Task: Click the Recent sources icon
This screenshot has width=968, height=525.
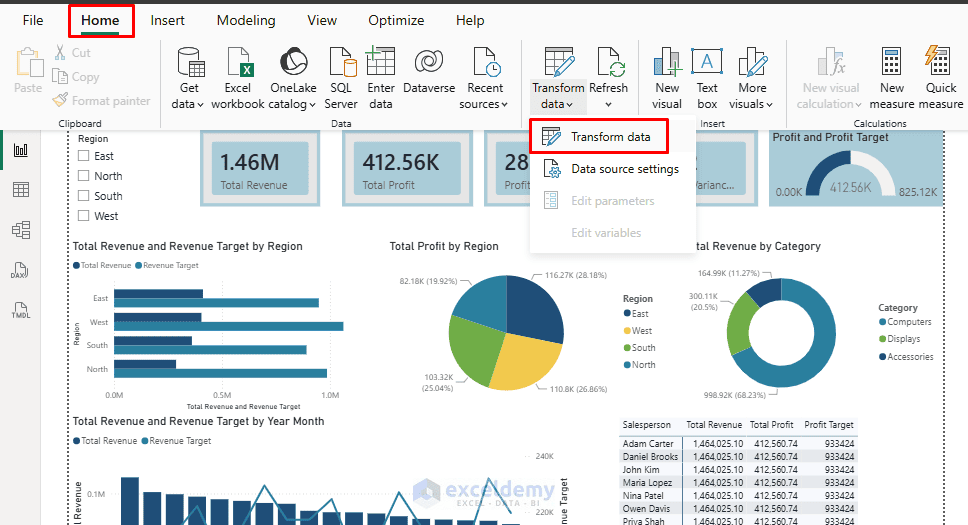Action: pyautogui.click(x=486, y=62)
